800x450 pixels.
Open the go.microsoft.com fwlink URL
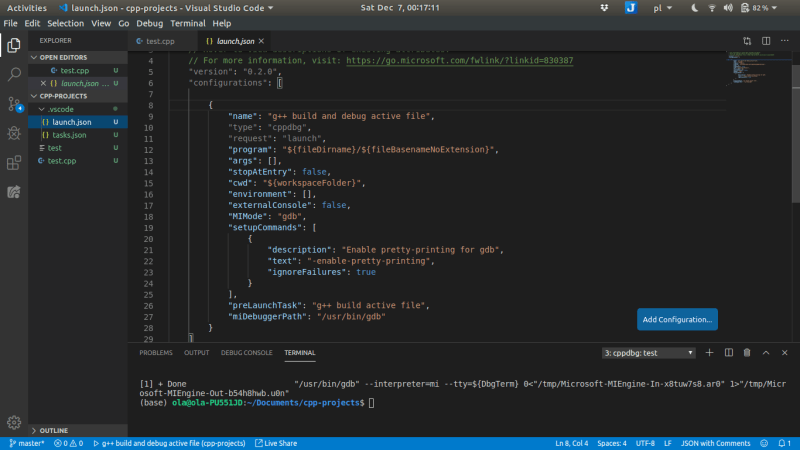click(x=459, y=60)
